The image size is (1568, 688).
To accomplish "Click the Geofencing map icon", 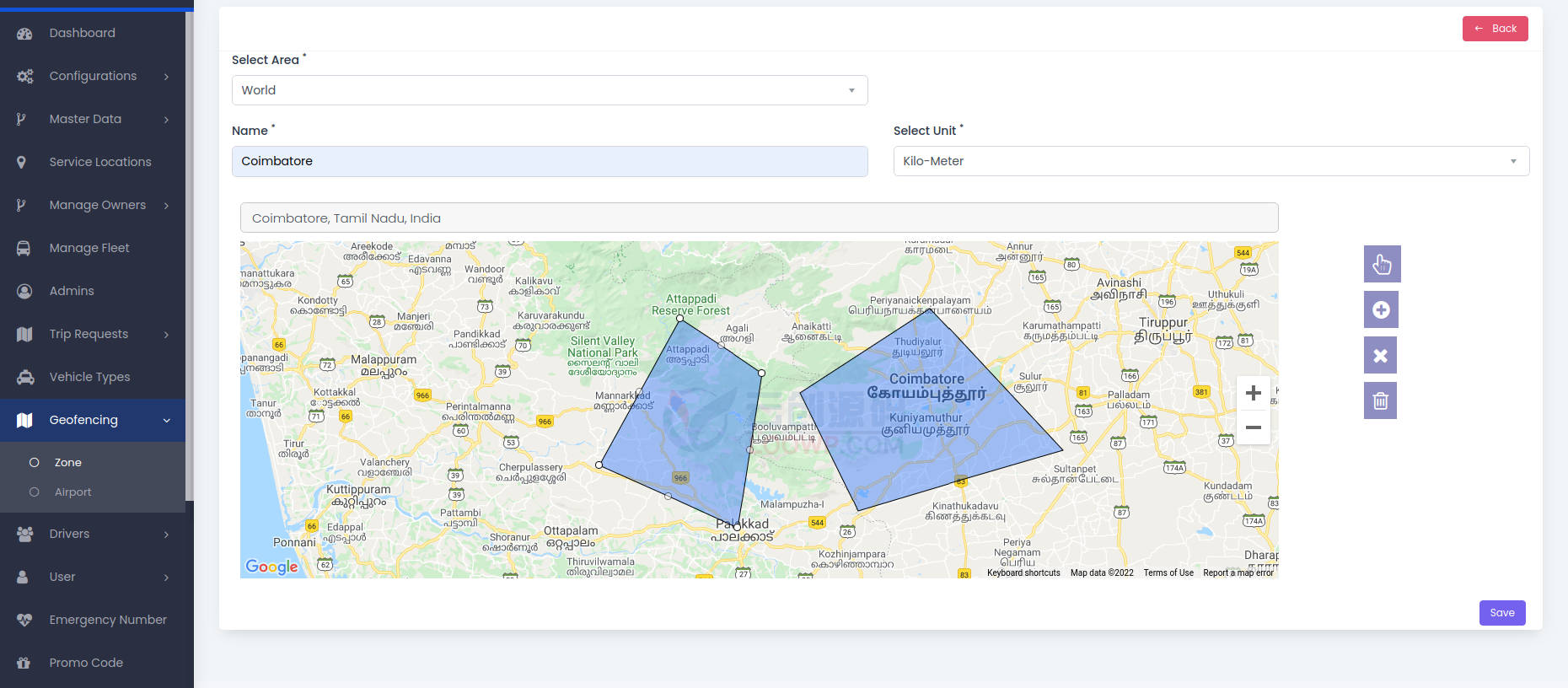I will (24, 420).
